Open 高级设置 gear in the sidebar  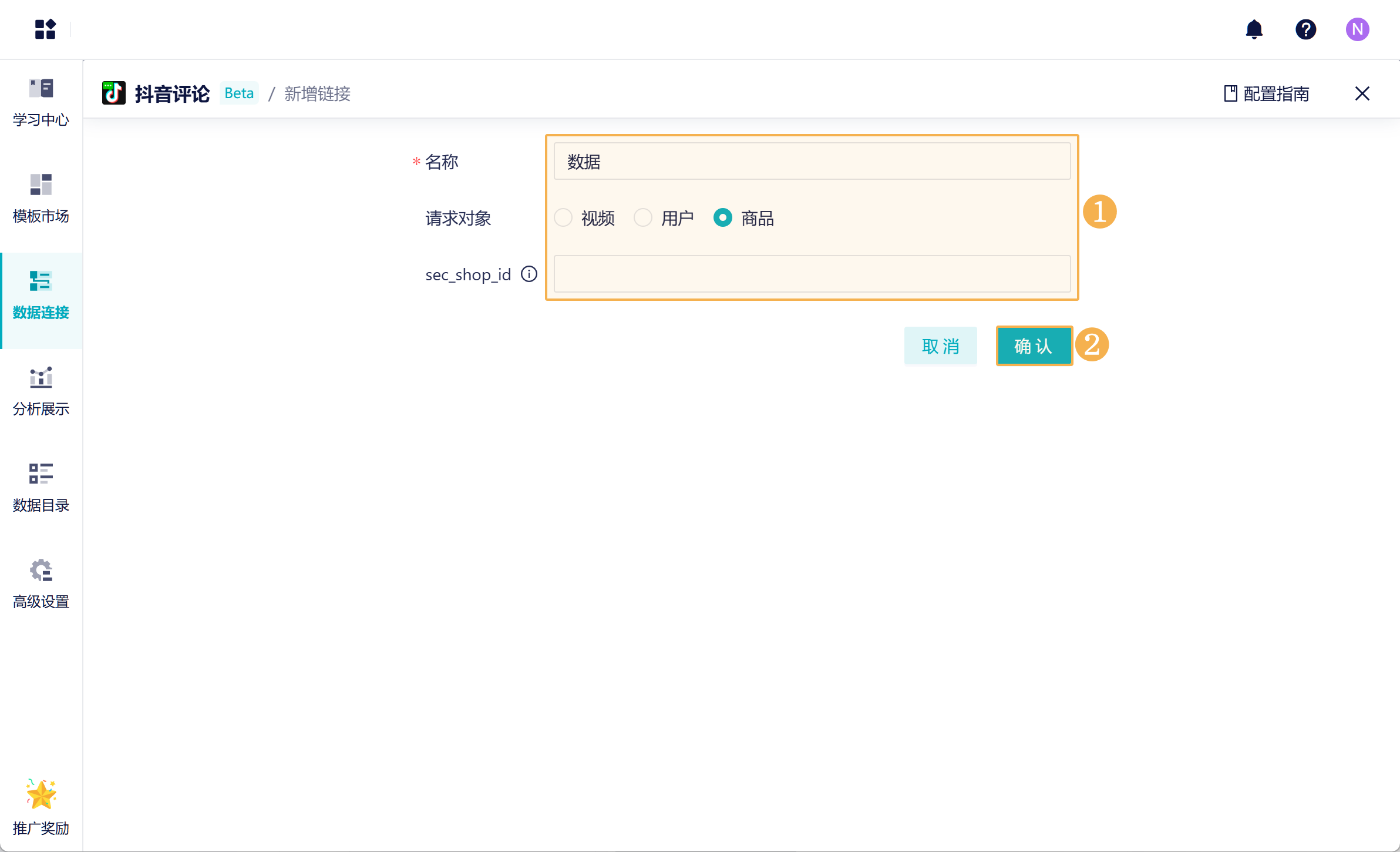(x=41, y=583)
